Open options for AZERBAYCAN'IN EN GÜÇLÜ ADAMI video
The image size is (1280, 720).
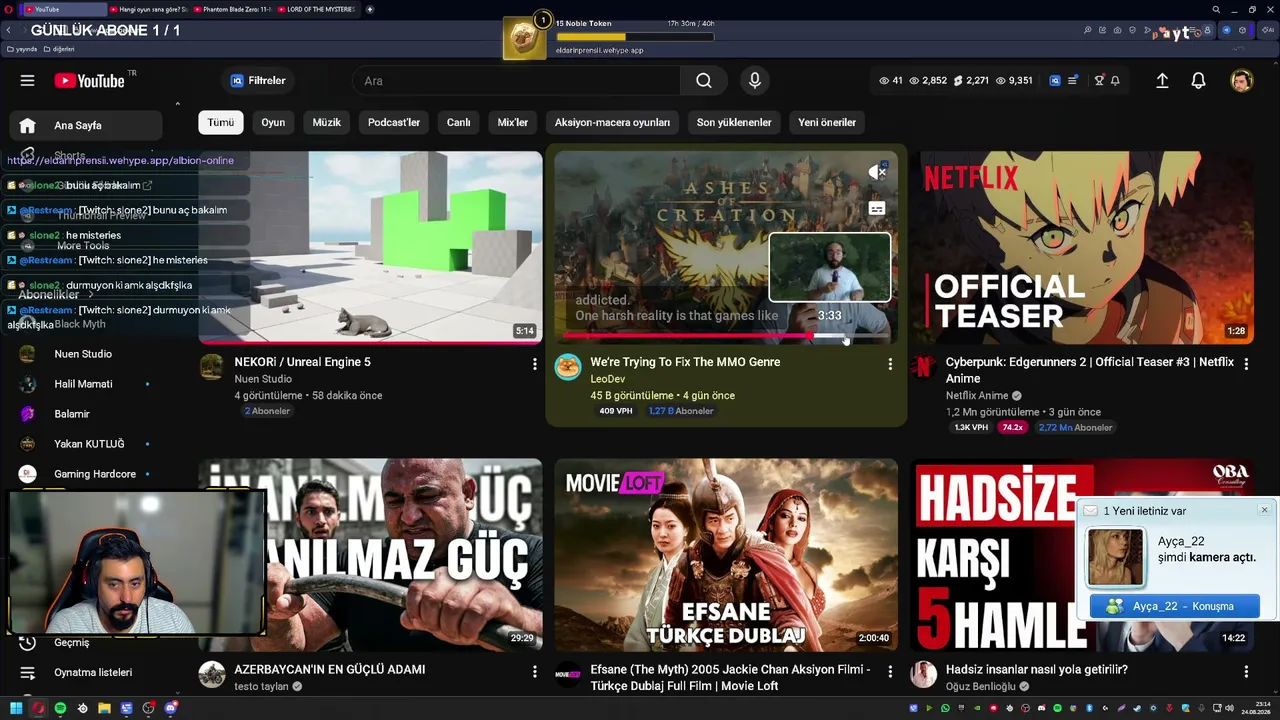pos(534,671)
